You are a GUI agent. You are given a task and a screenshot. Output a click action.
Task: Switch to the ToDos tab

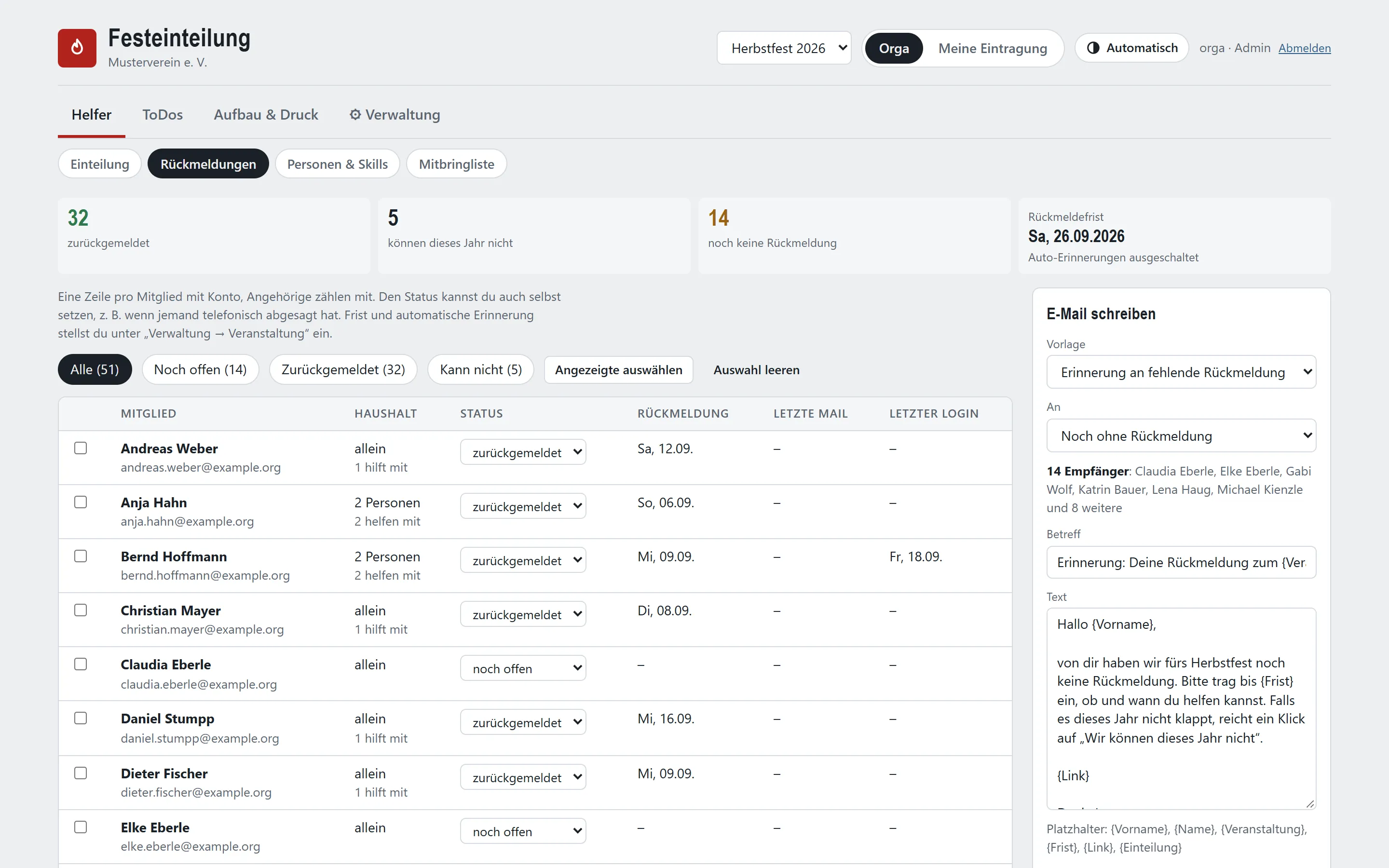click(163, 114)
